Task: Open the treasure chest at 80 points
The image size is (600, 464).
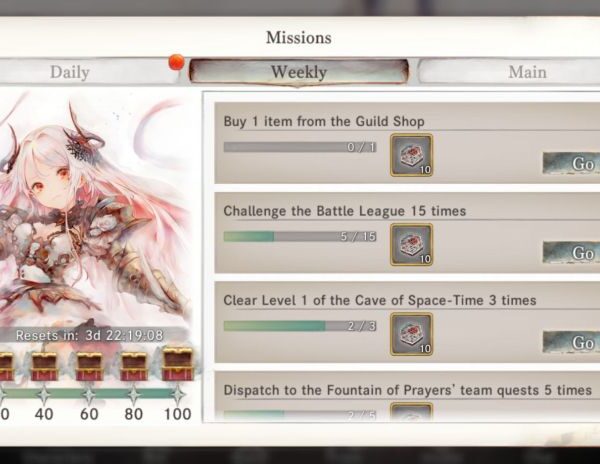Action: coord(134,366)
